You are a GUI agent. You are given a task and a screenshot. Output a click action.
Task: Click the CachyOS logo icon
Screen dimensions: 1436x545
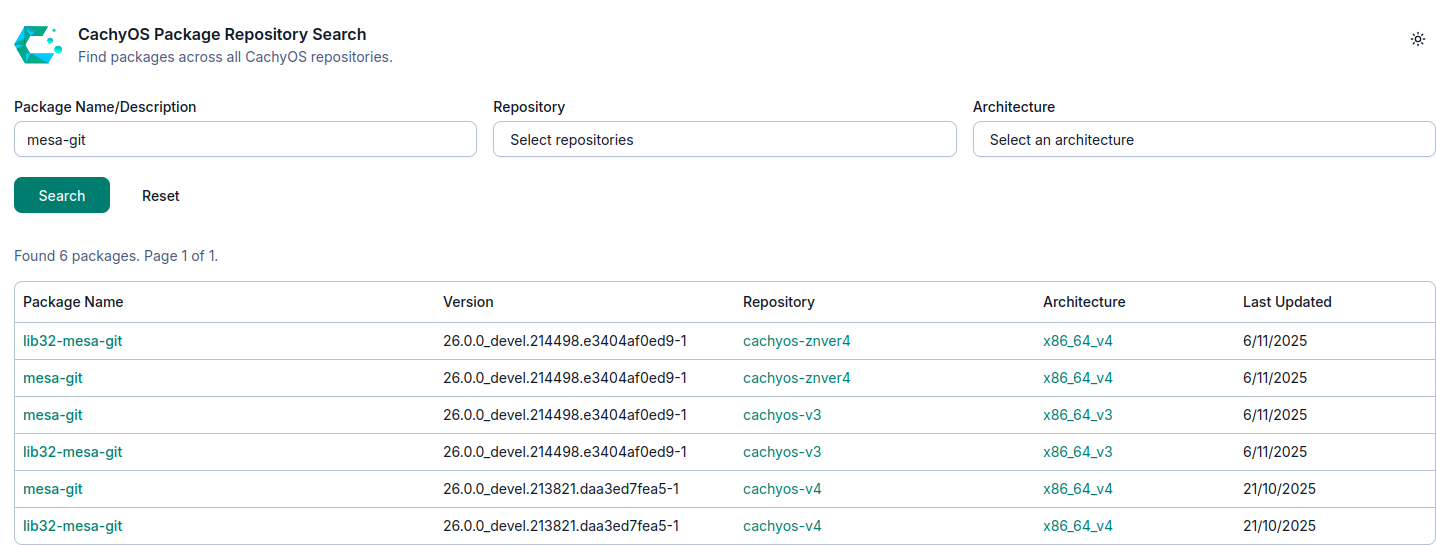point(38,45)
